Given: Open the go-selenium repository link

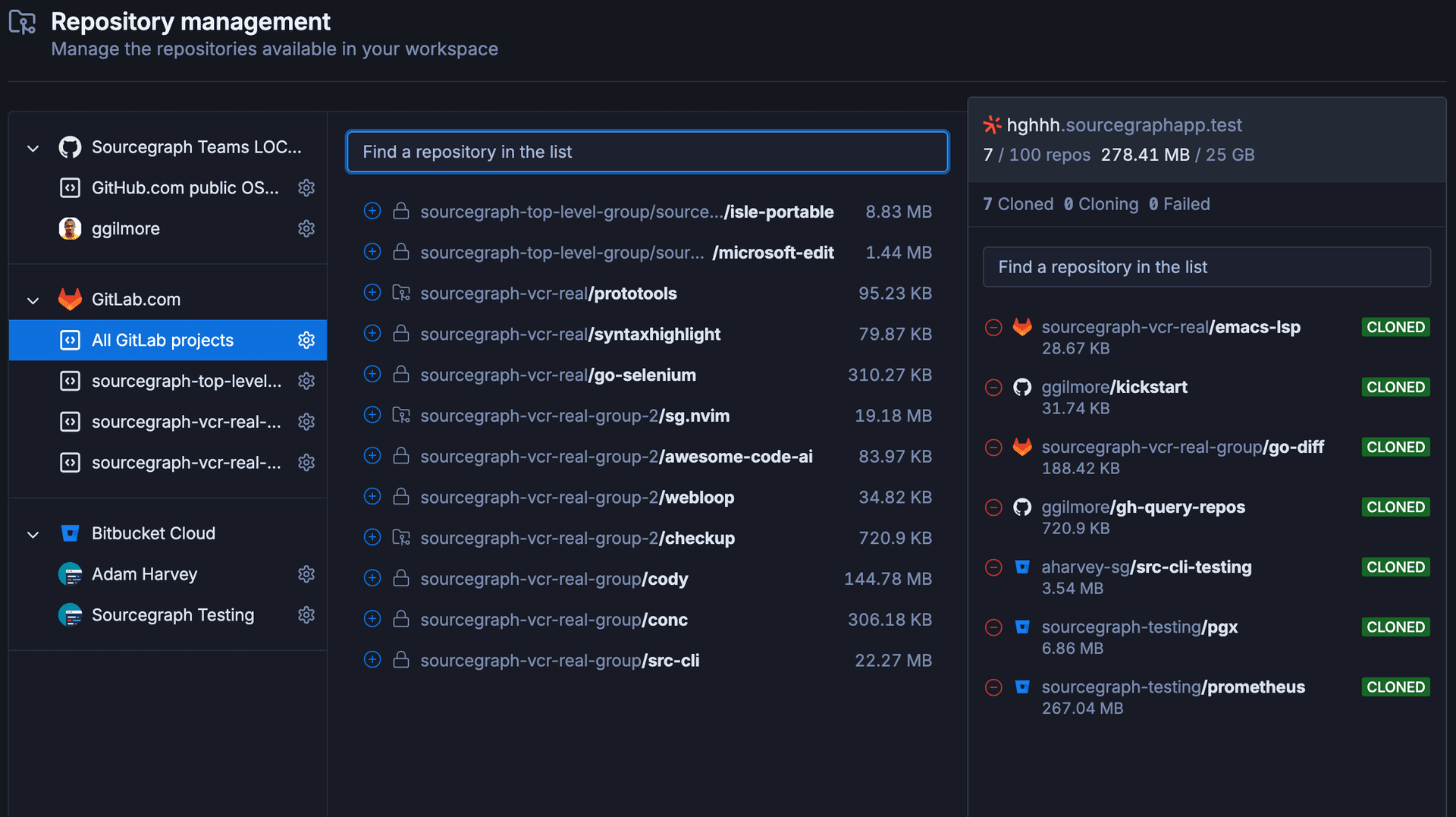Looking at the screenshot, I should click(x=558, y=375).
